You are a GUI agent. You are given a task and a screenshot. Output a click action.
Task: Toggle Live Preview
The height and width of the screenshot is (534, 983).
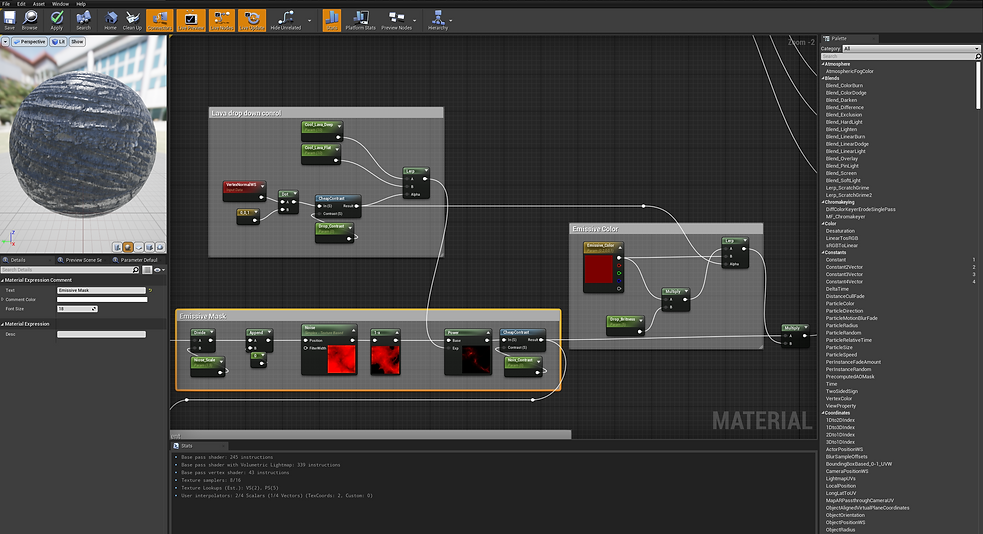pos(191,20)
